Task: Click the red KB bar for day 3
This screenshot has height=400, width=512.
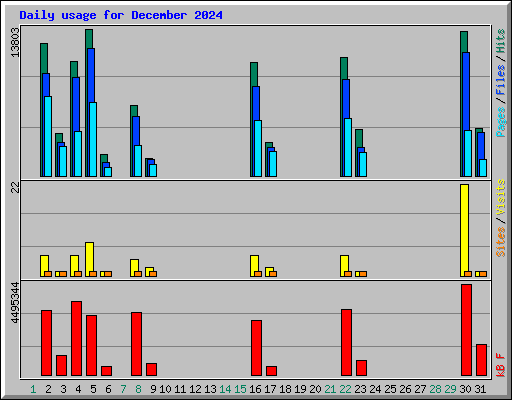Action: pos(61,366)
